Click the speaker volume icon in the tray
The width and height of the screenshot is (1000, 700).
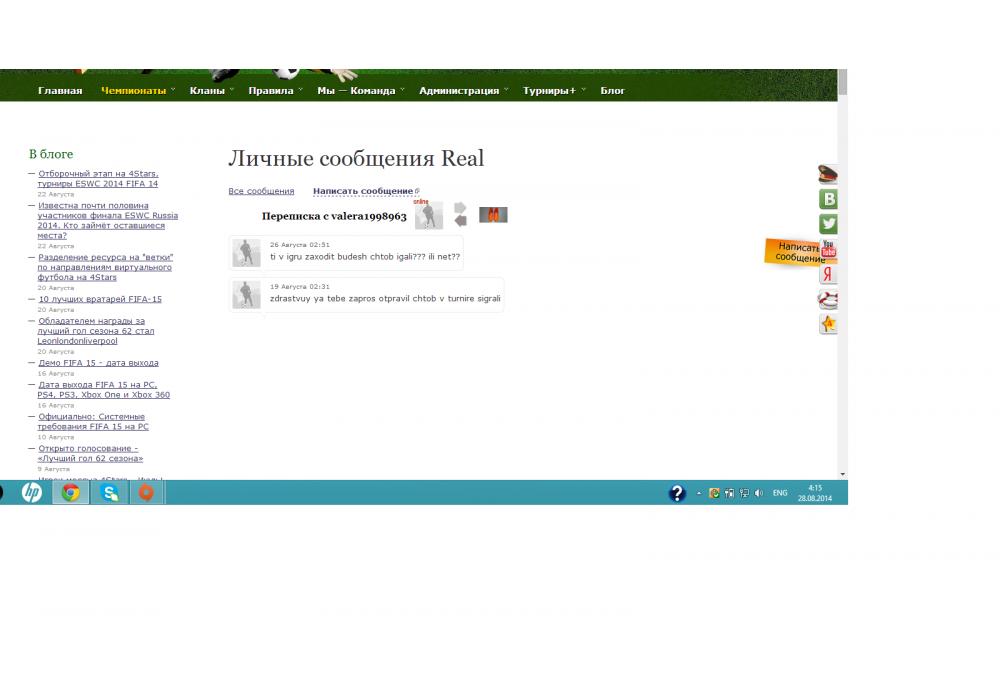tap(759, 493)
